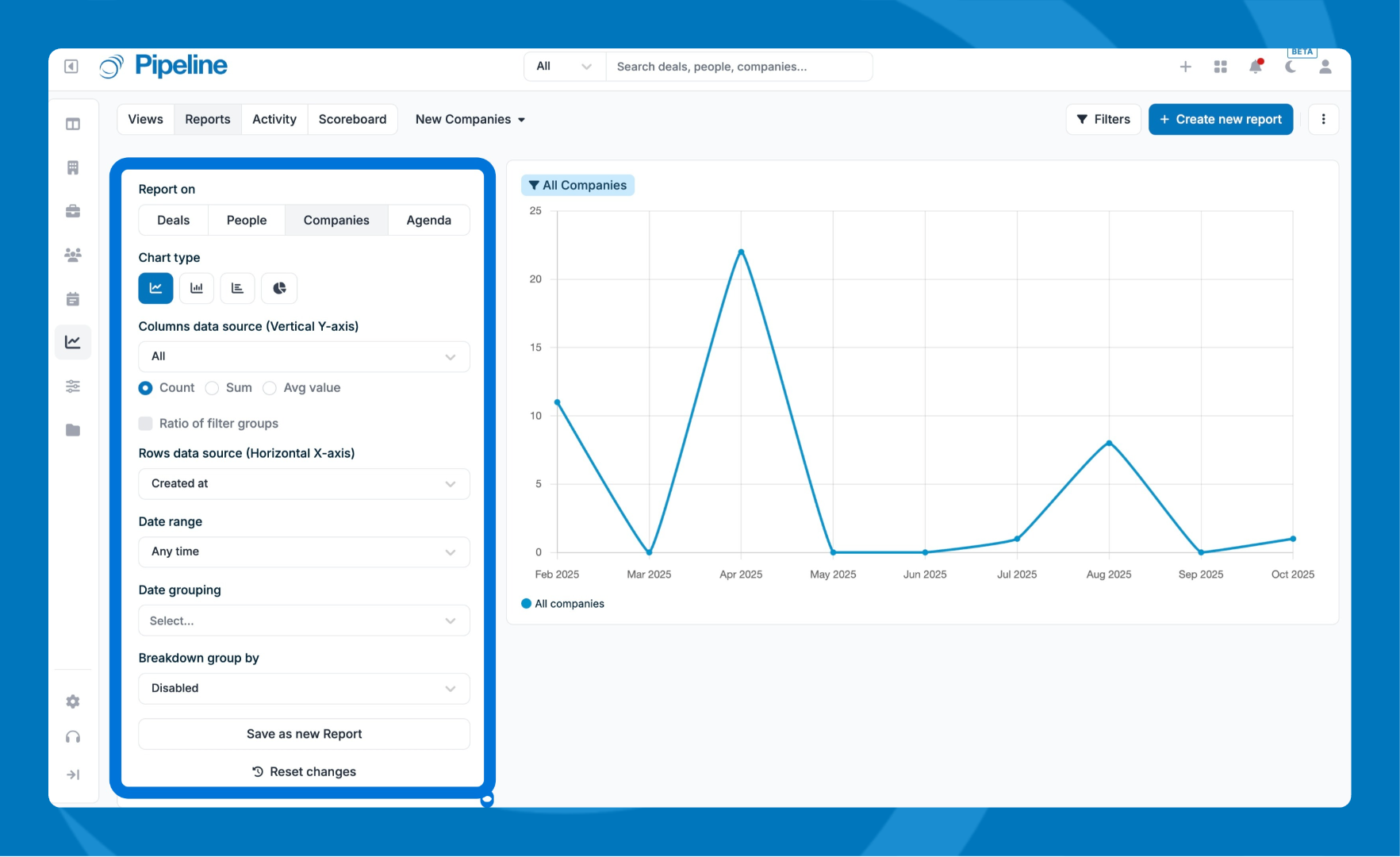Enable Ratio of filter groups checkbox
The image size is (1400, 857).
[145, 424]
